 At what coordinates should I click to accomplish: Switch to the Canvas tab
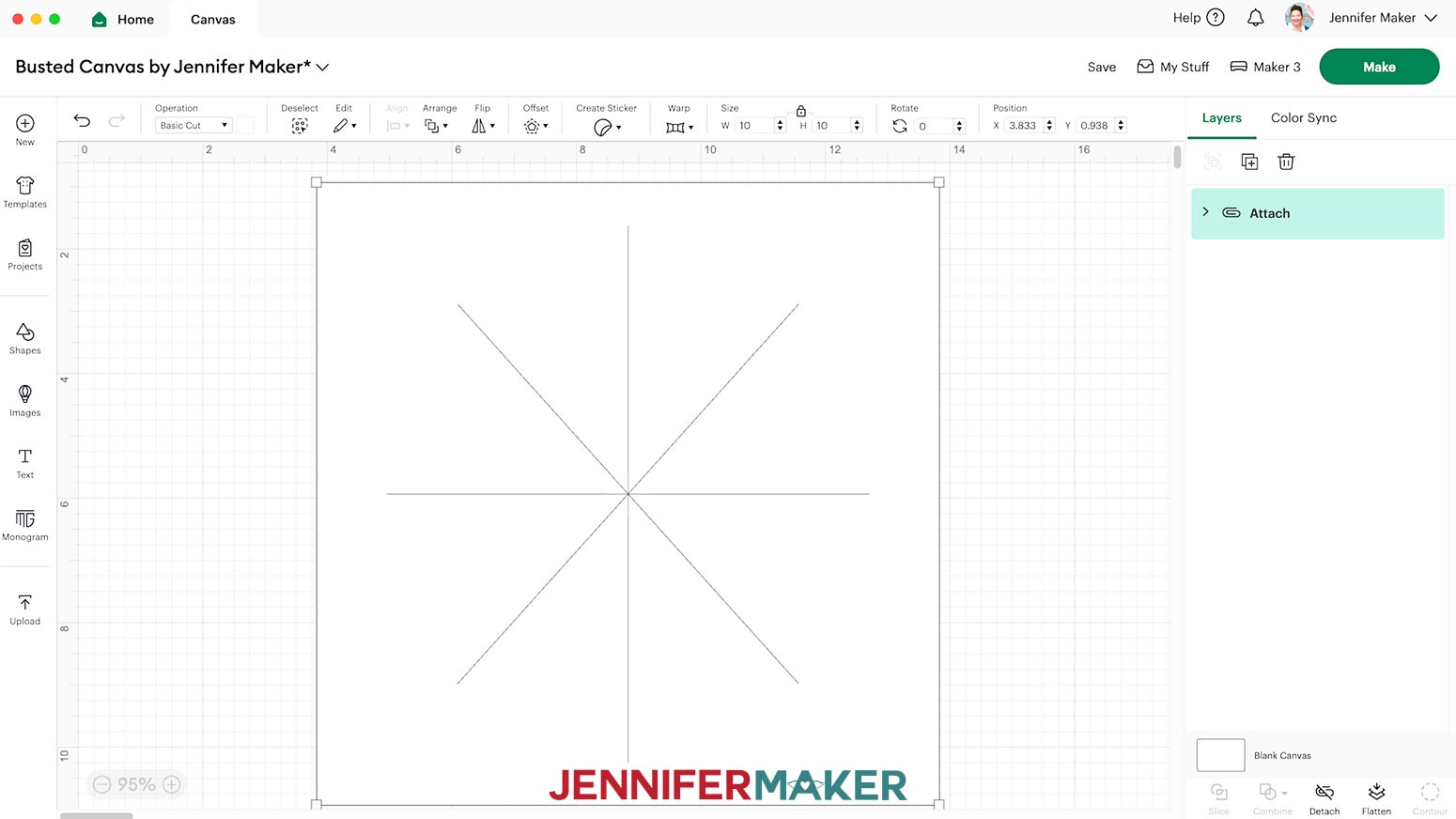tap(213, 19)
